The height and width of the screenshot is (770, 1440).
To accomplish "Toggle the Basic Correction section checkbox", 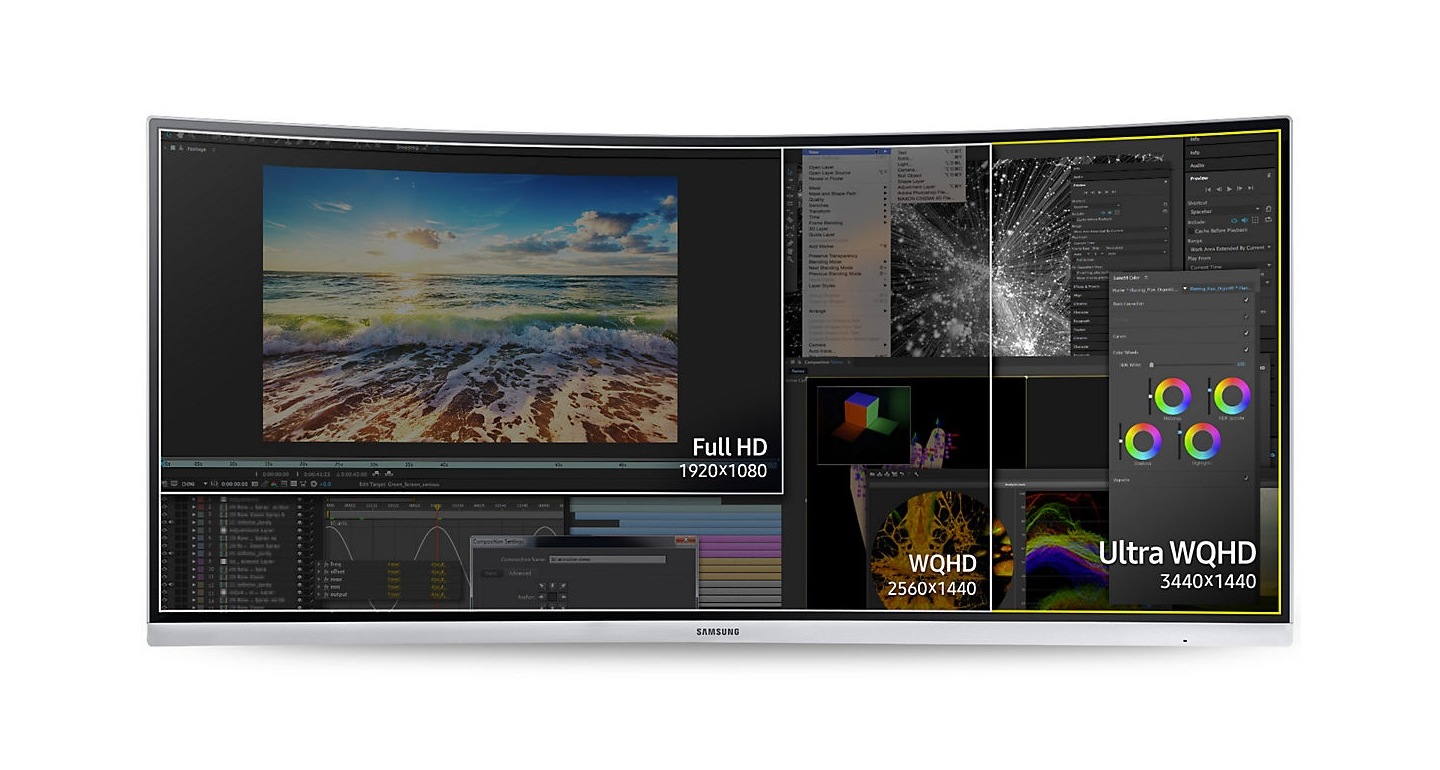I will coord(1246,298).
